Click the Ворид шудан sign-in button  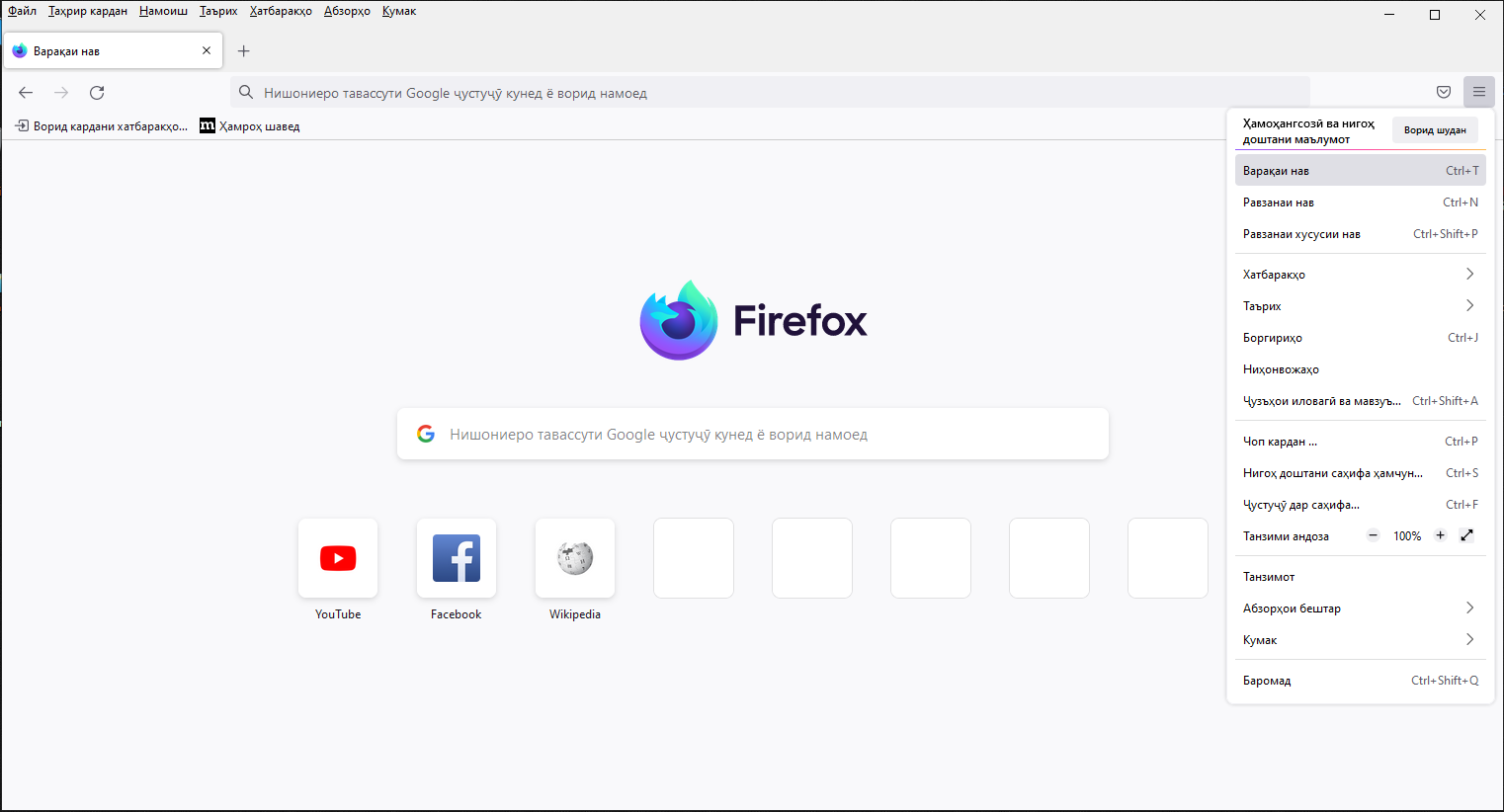click(x=1435, y=130)
